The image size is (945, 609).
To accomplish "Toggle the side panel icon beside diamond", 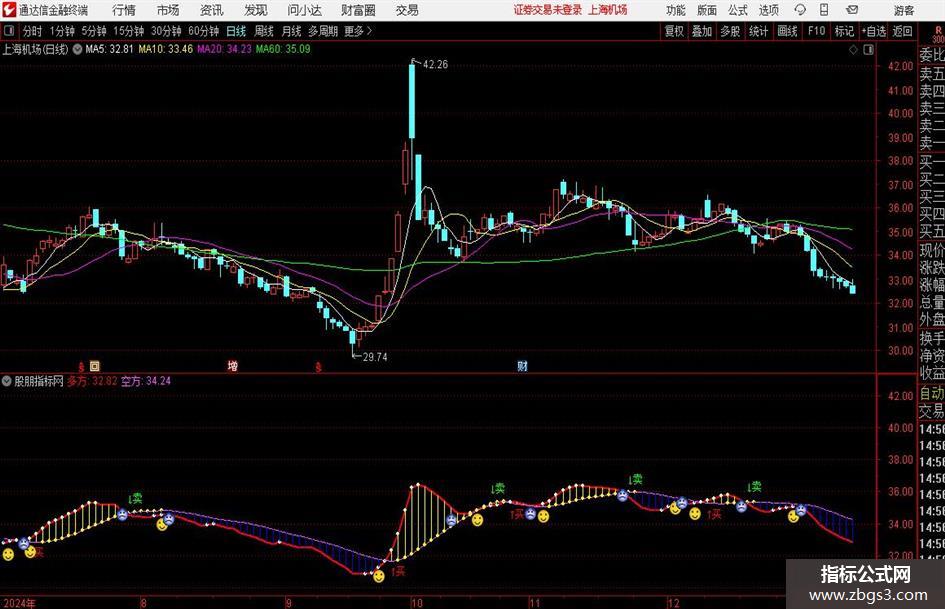I will click(x=868, y=50).
